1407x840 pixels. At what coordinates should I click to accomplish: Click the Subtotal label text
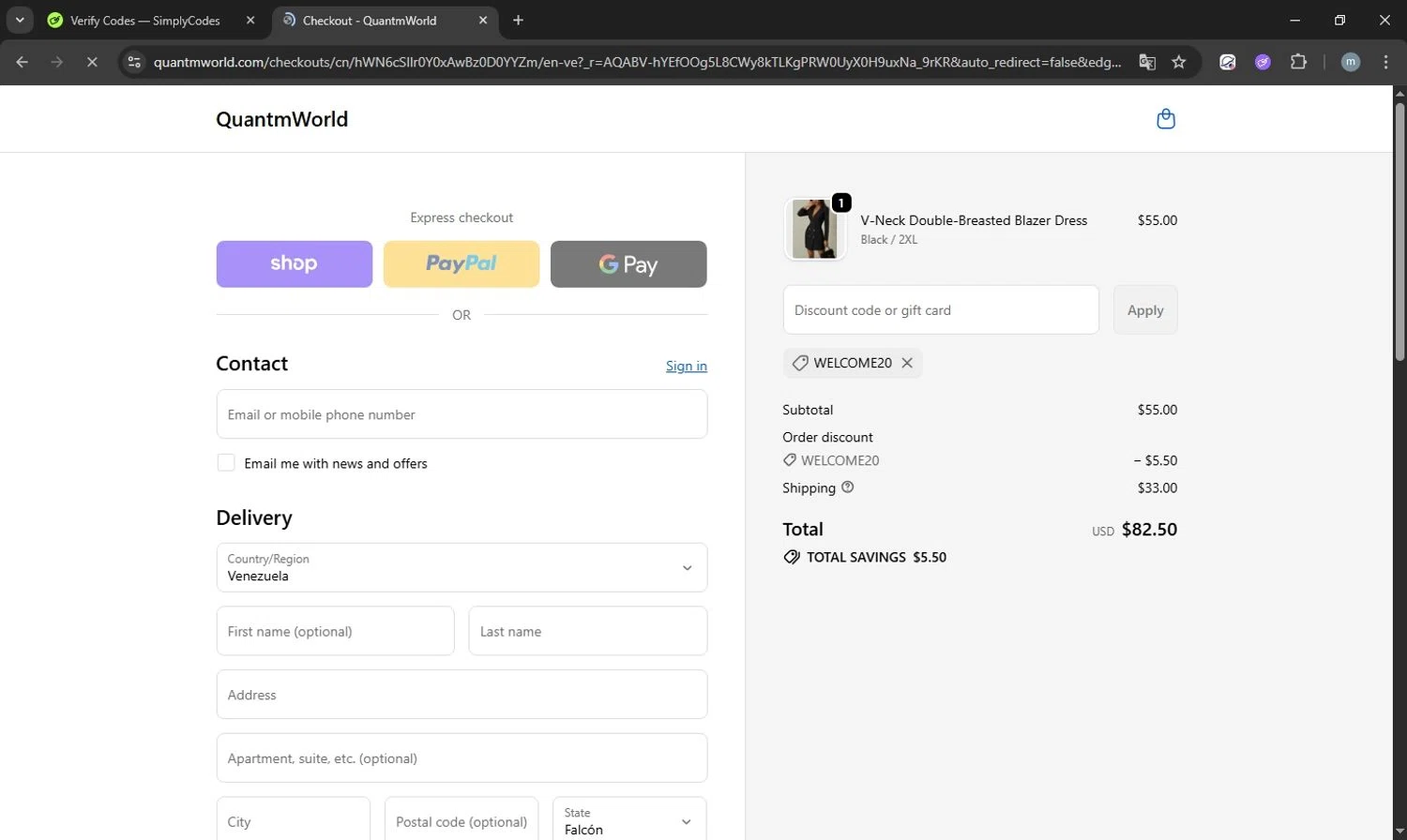click(808, 410)
